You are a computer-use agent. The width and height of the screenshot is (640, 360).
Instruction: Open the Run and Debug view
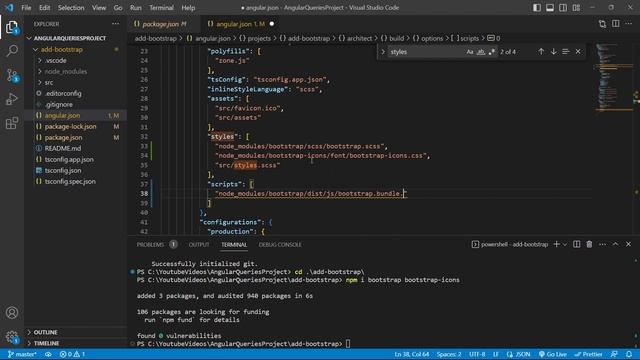tap(12, 99)
